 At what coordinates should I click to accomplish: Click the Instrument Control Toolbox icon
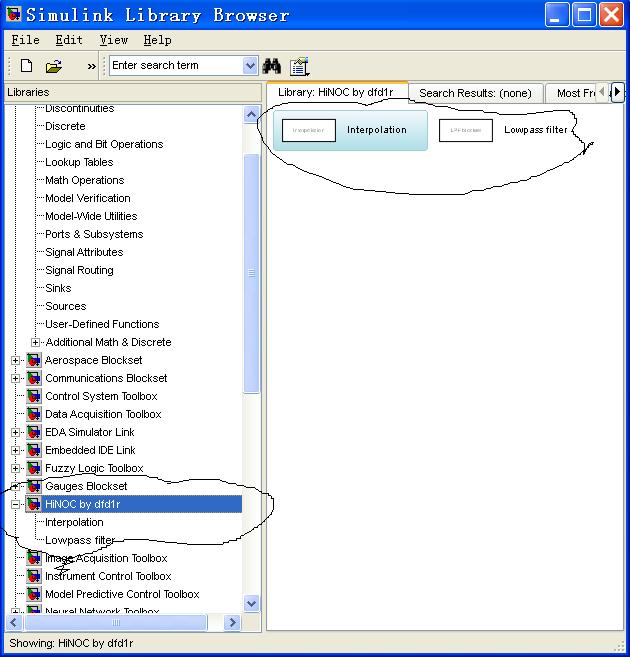(34, 577)
